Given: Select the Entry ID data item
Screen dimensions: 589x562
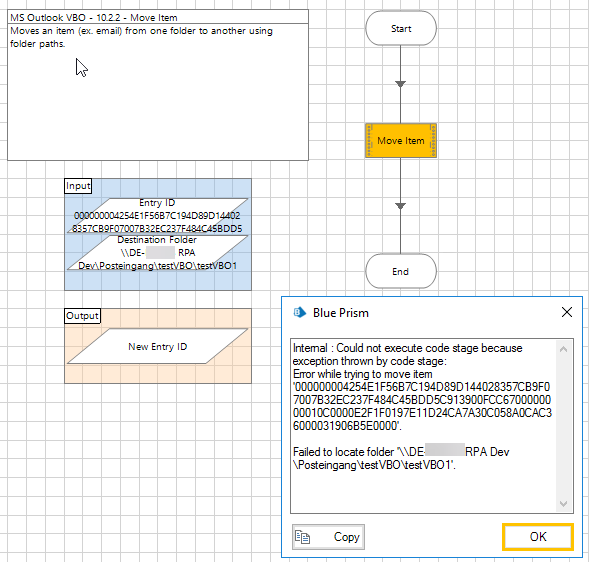Looking at the screenshot, I should point(157,216).
